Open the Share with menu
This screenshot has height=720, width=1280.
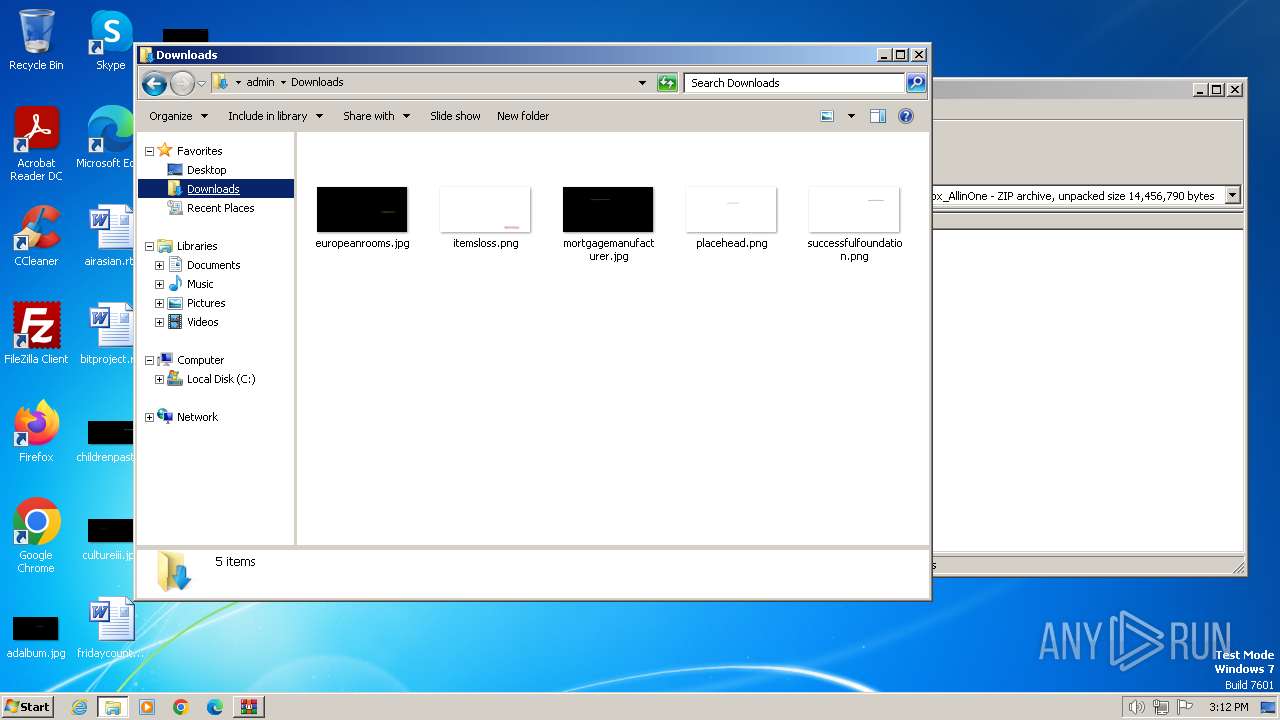click(x=376, y=116)
